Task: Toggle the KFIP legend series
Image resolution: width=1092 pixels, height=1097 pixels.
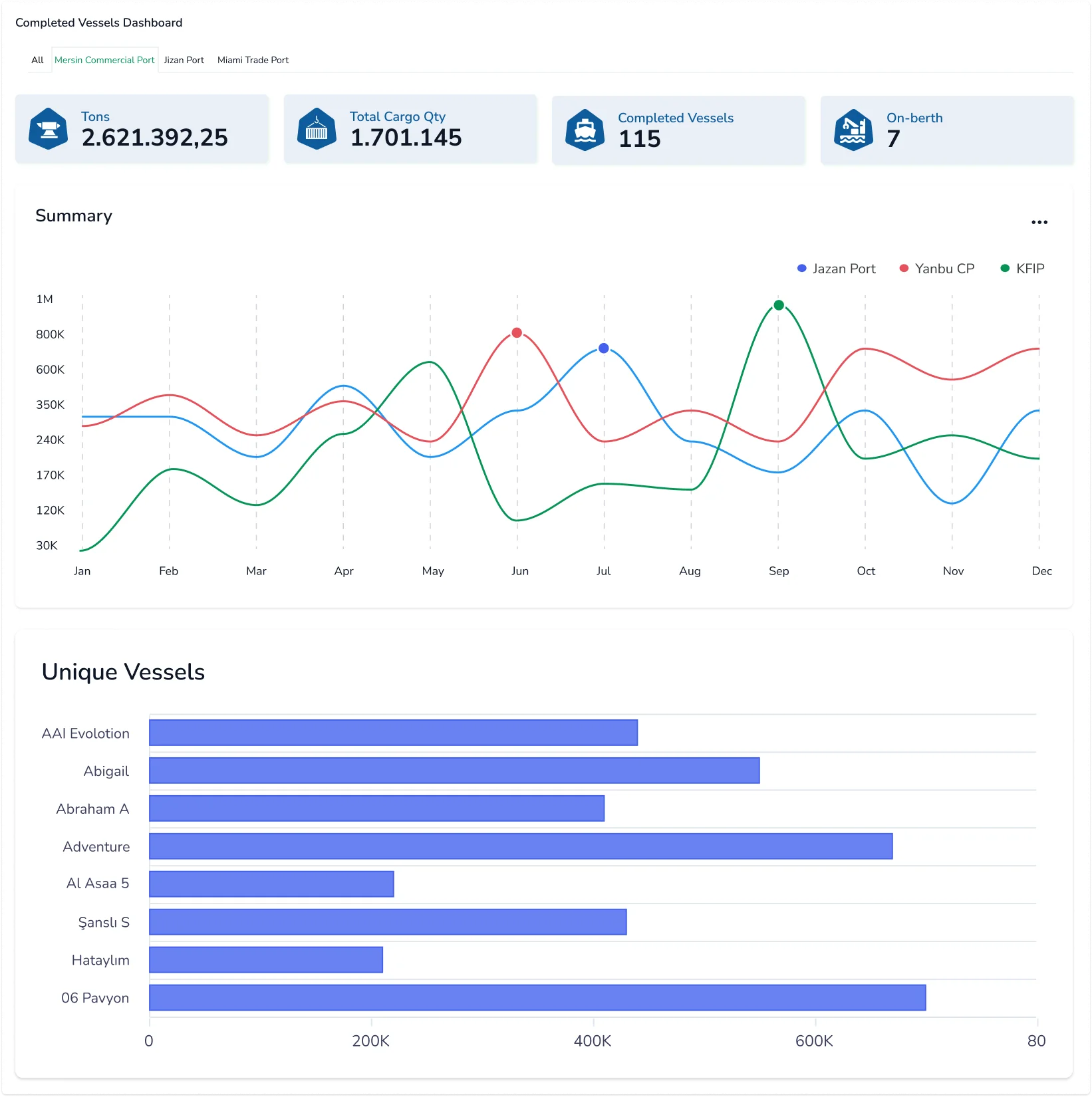Action: [x=1022, y=269]
